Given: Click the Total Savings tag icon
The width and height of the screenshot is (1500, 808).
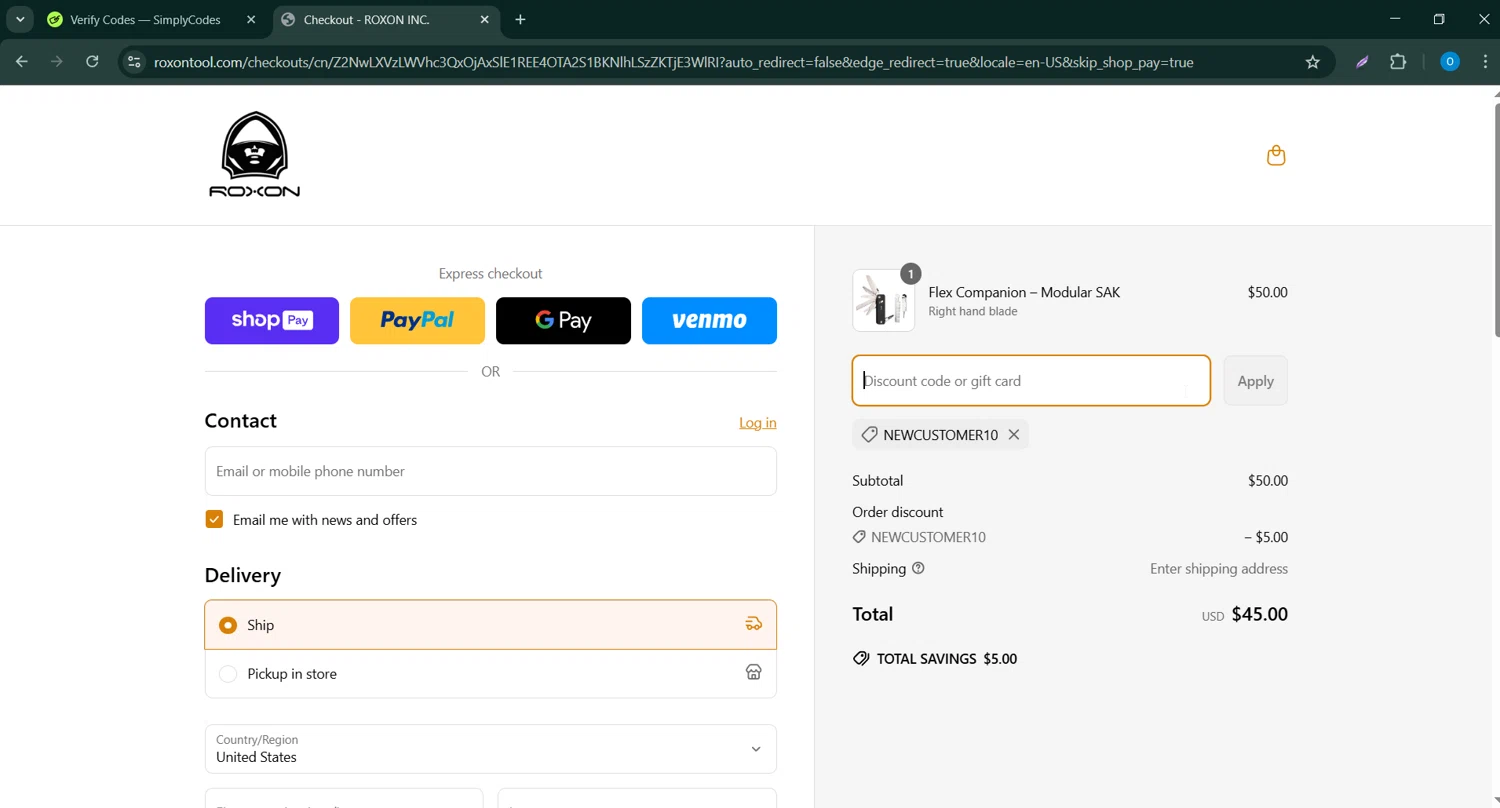Looking at the screenshot, I should click(860, 659).
